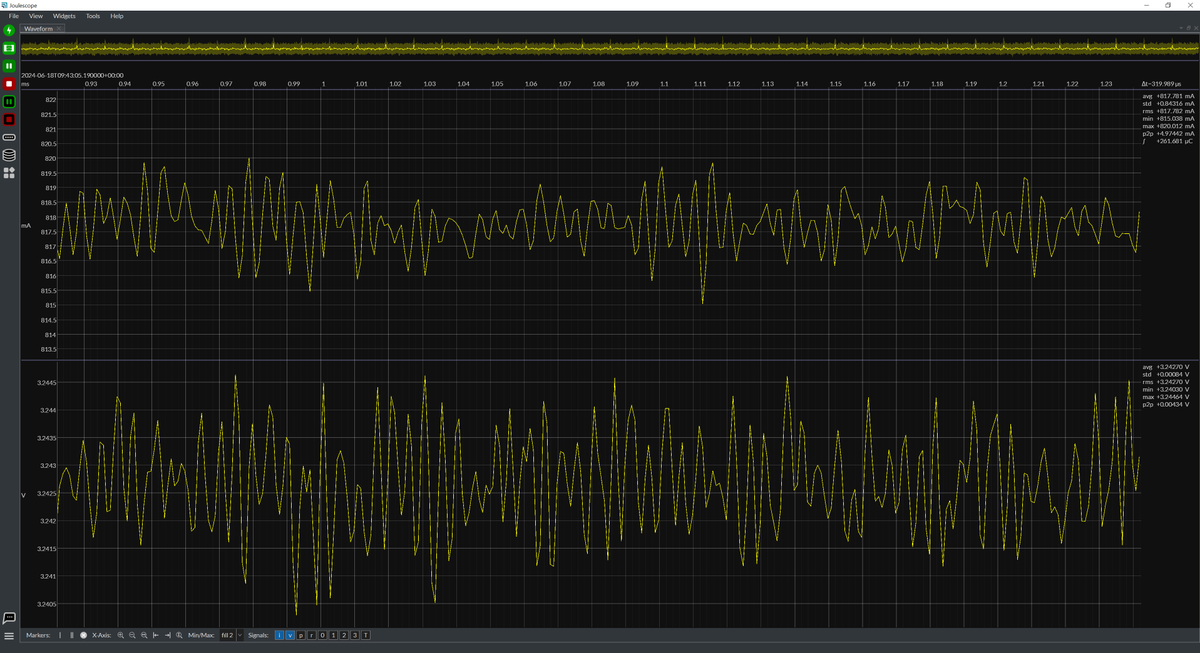Viewport: 1200px width, 653px height.
Task: Open the device control icon in sidebar
Action: 9,138
